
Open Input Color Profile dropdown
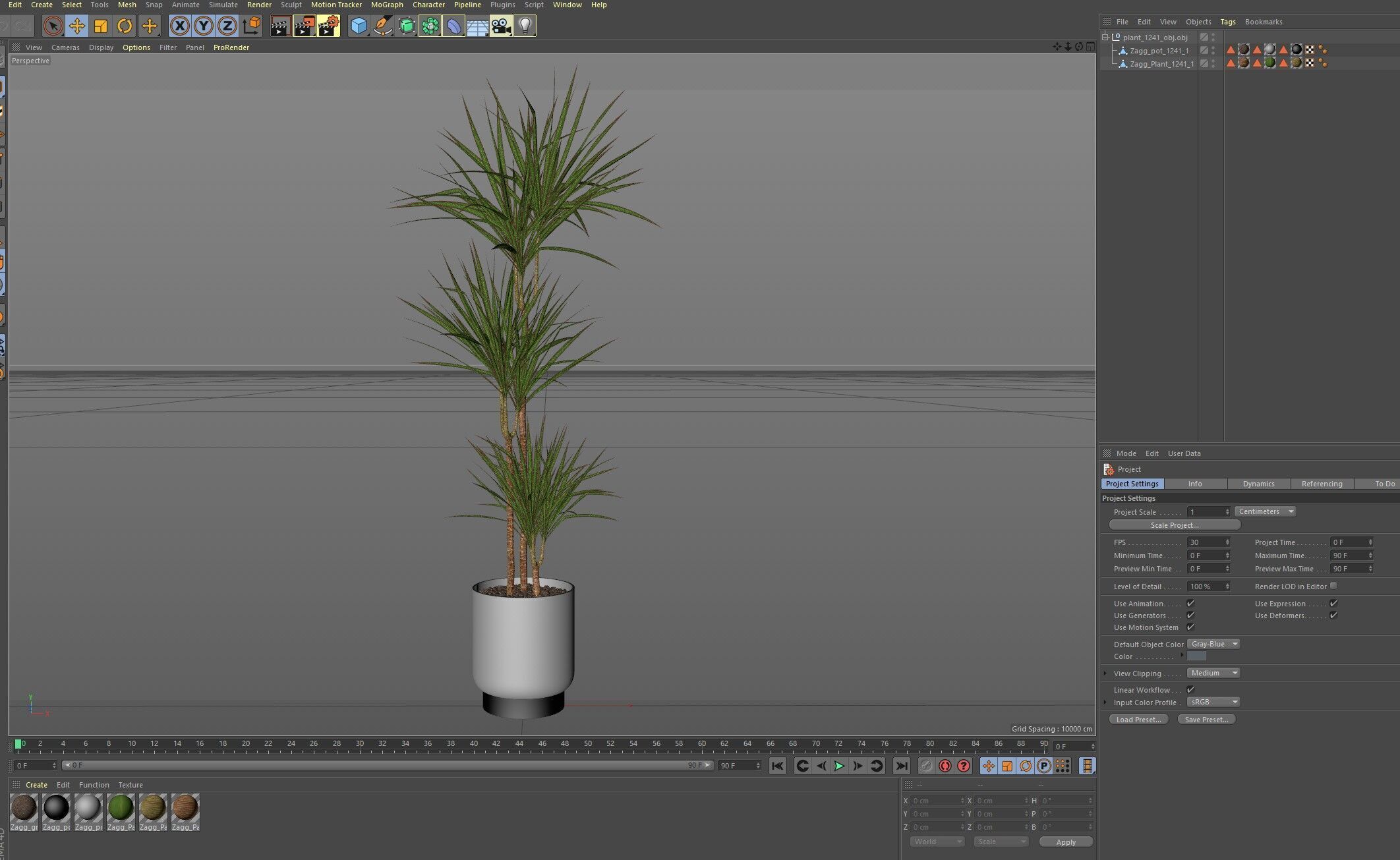pos(1213,702)
